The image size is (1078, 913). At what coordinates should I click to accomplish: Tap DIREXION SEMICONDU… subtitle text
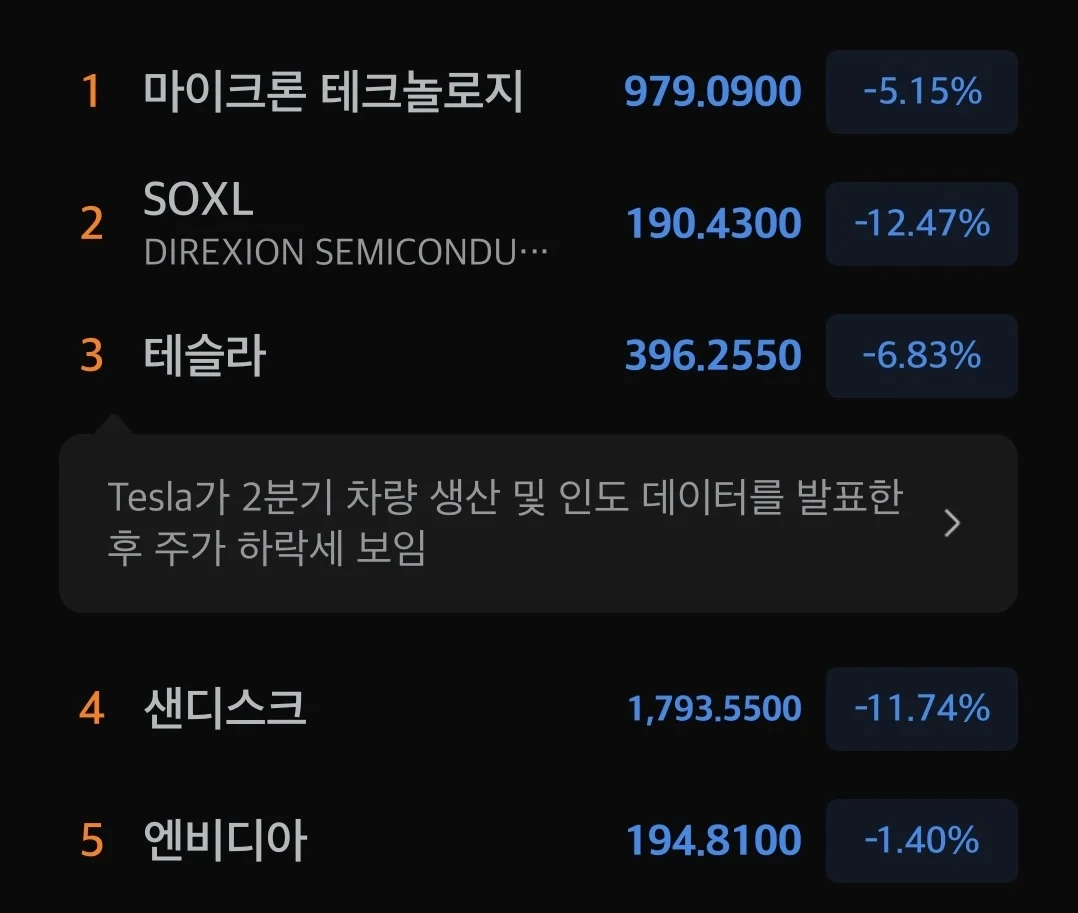346,252
